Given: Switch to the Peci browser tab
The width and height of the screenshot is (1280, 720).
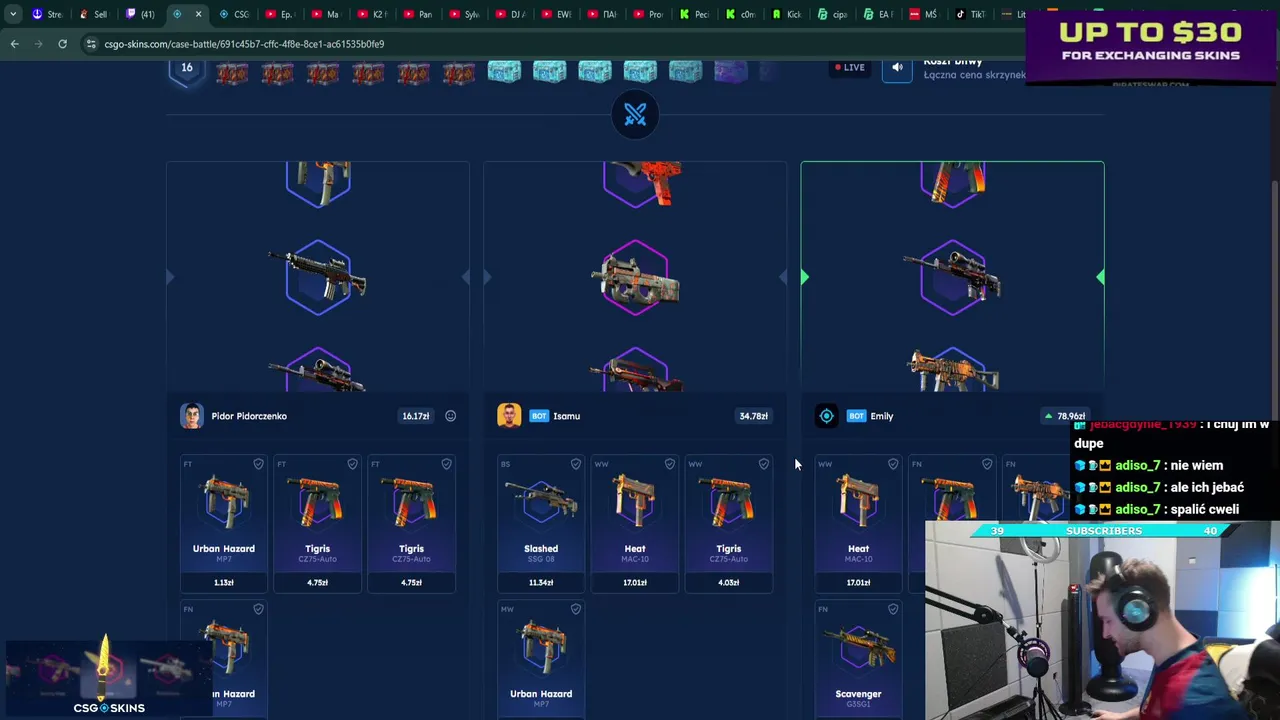Looking at the screenshot, I should pos(695,14).
